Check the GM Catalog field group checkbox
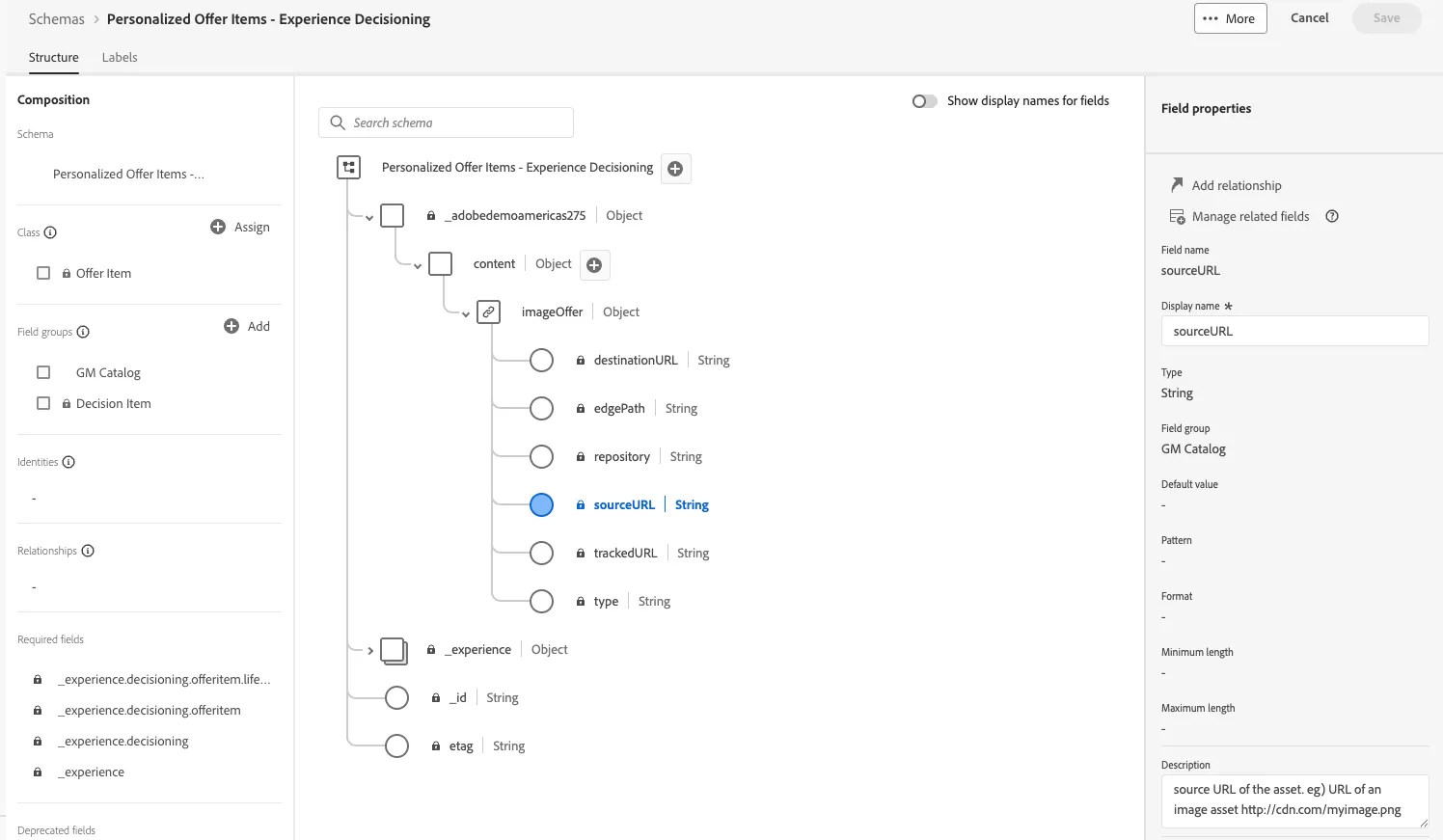Screen dimensions: 1443x840 point(43,372)
